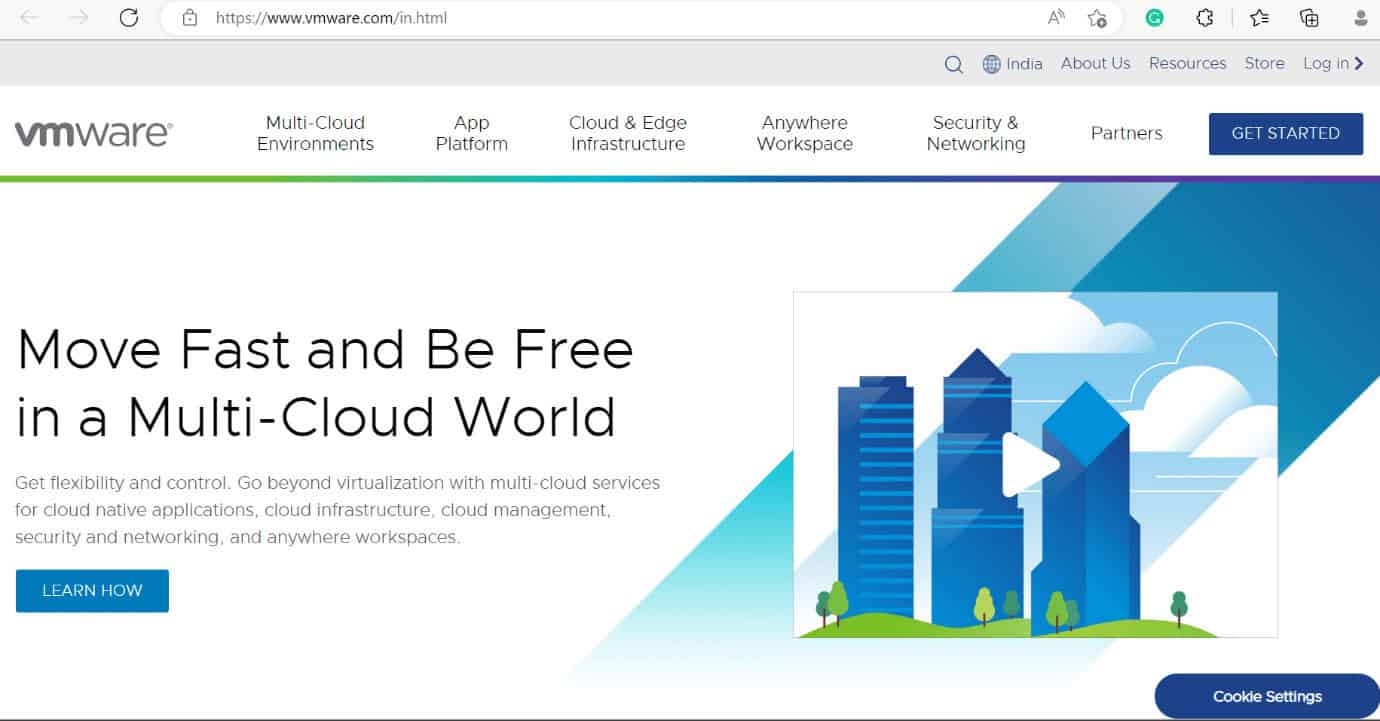Screen dimensions: 1380x721
Task: Click the LEARN HOW button
Action: tap(92, 591)
